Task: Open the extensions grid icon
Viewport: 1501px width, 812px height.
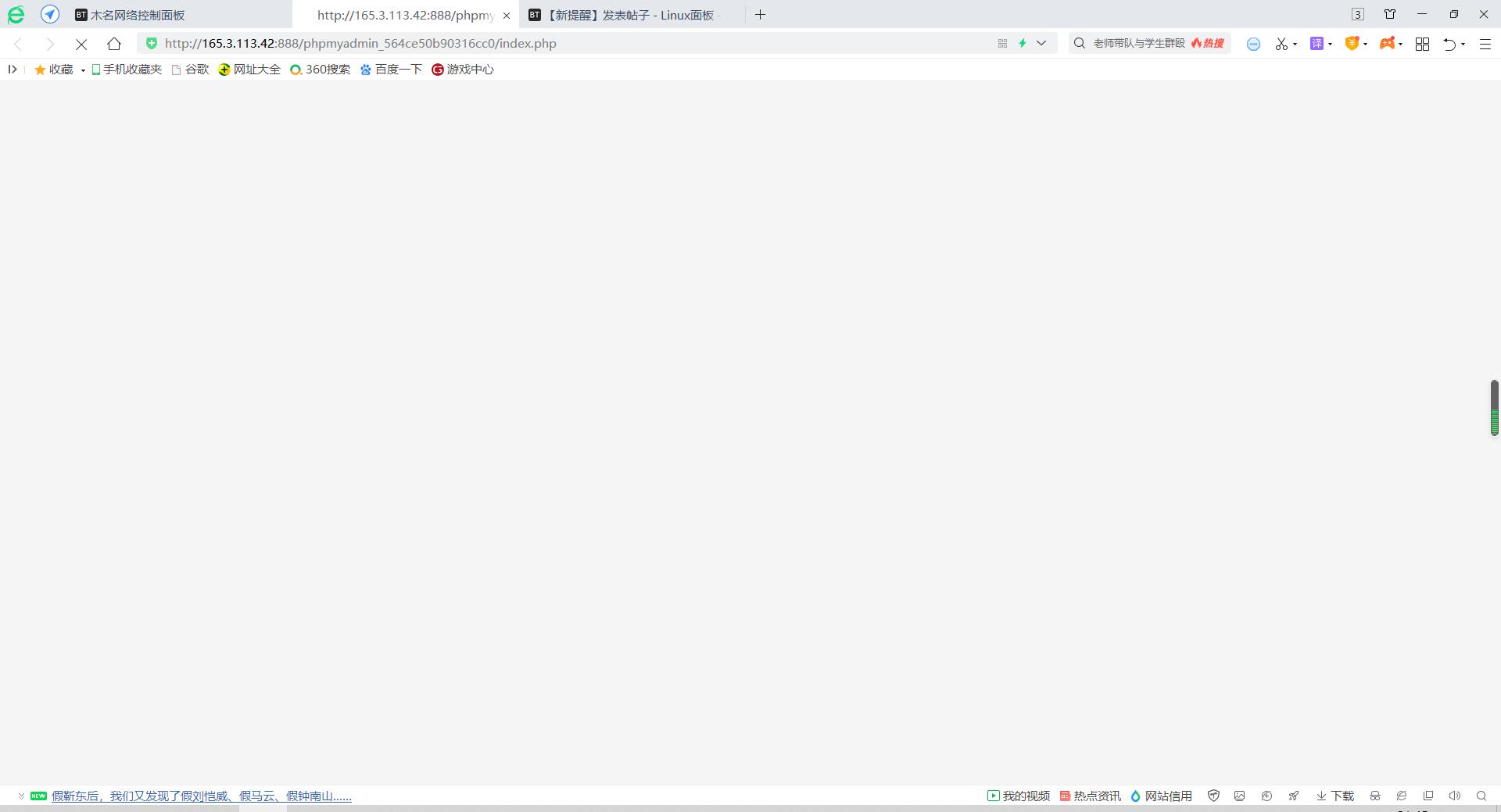Action: tap(1423, 44)
